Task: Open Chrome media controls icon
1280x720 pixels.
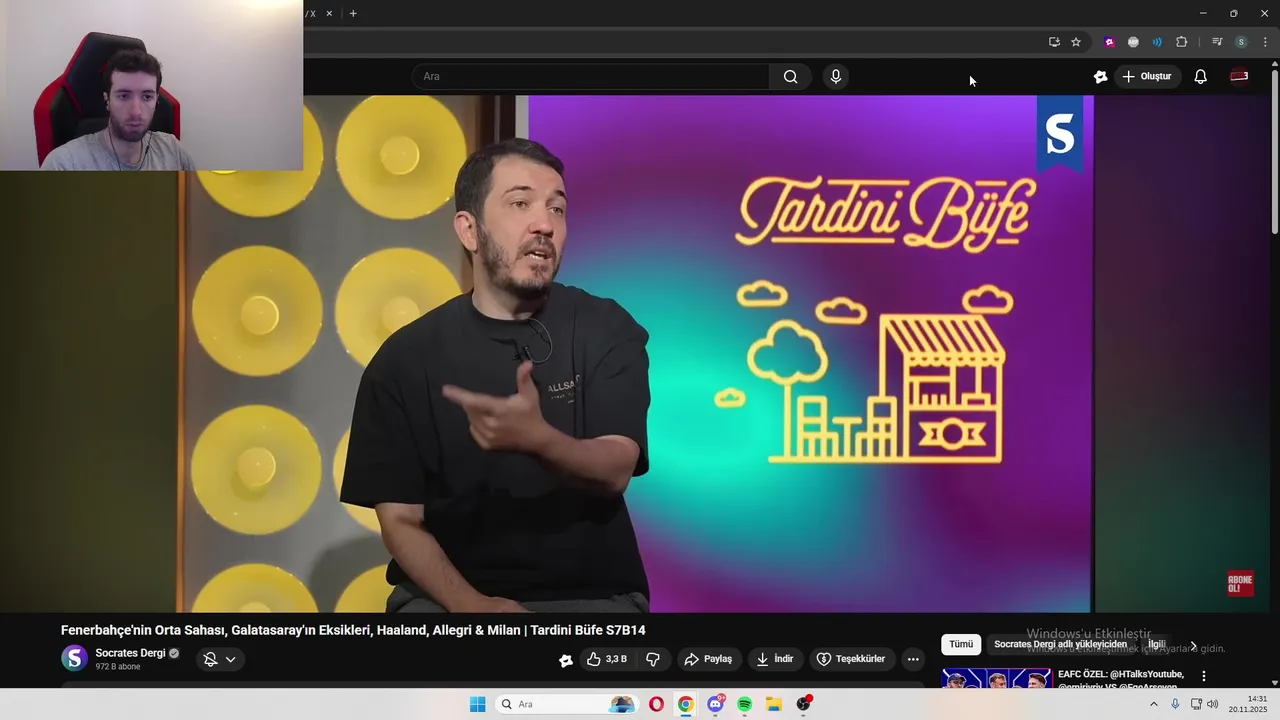Action: [1217, 42]
